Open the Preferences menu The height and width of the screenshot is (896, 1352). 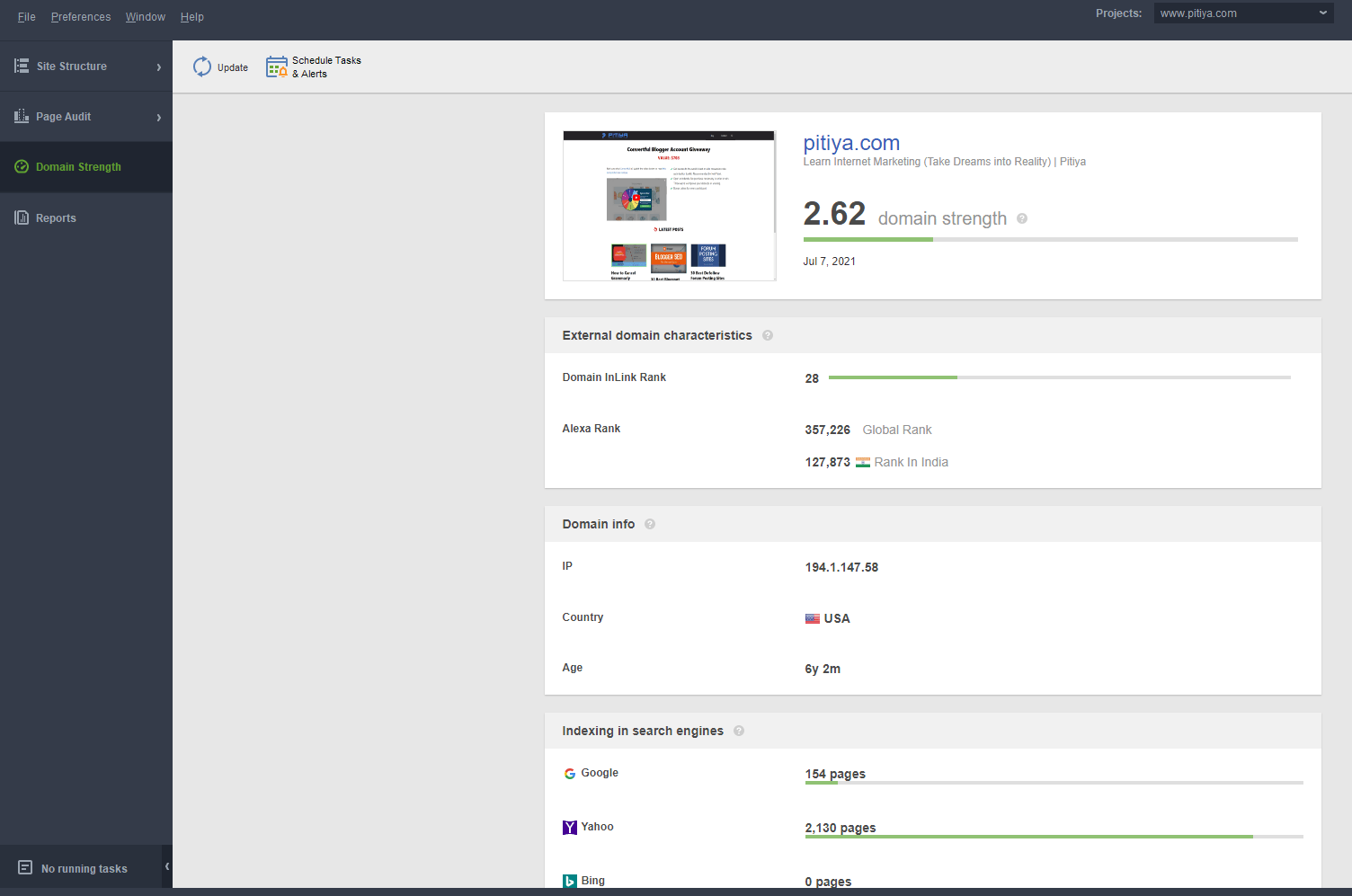[x=81, y=16]
